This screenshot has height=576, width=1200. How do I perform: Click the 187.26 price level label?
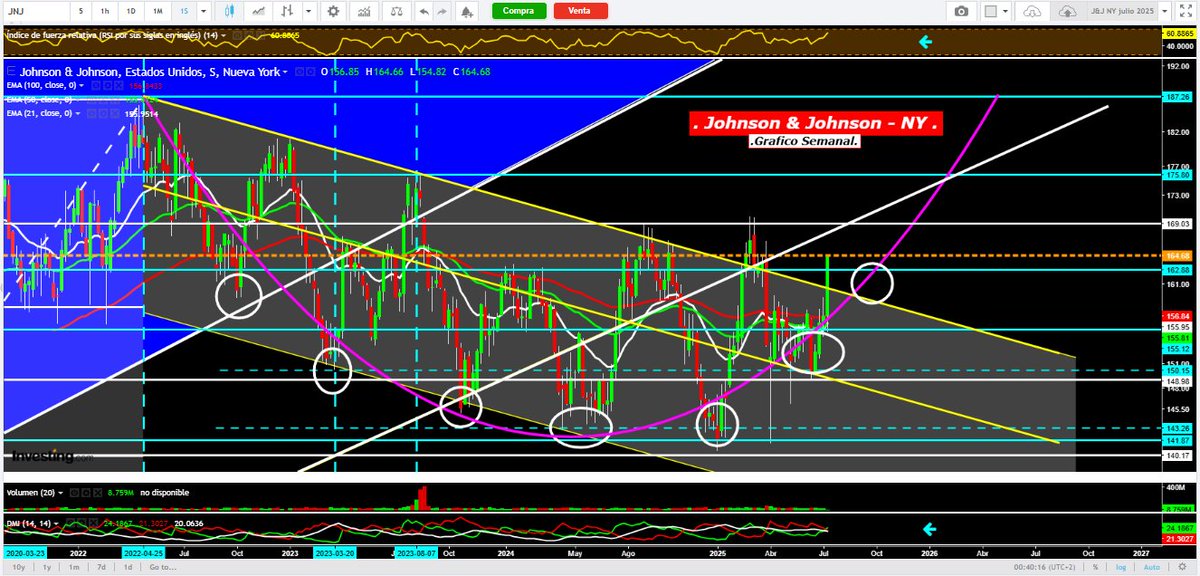(x=1176, y=97)
